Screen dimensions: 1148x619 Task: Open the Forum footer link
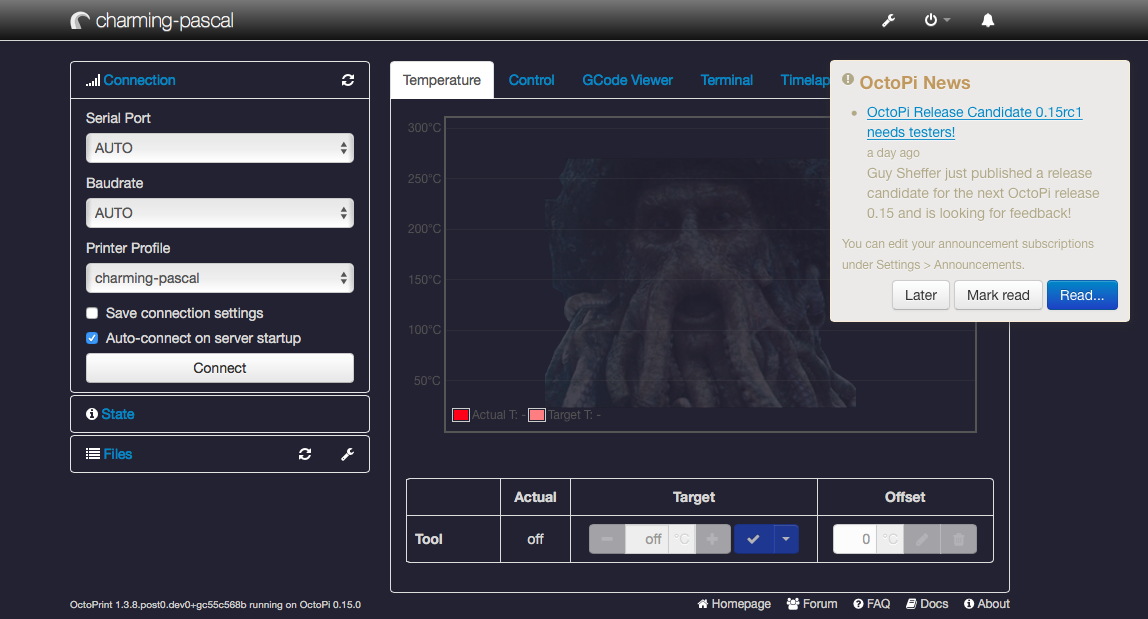pyautogui.click(x=812, y=604)
